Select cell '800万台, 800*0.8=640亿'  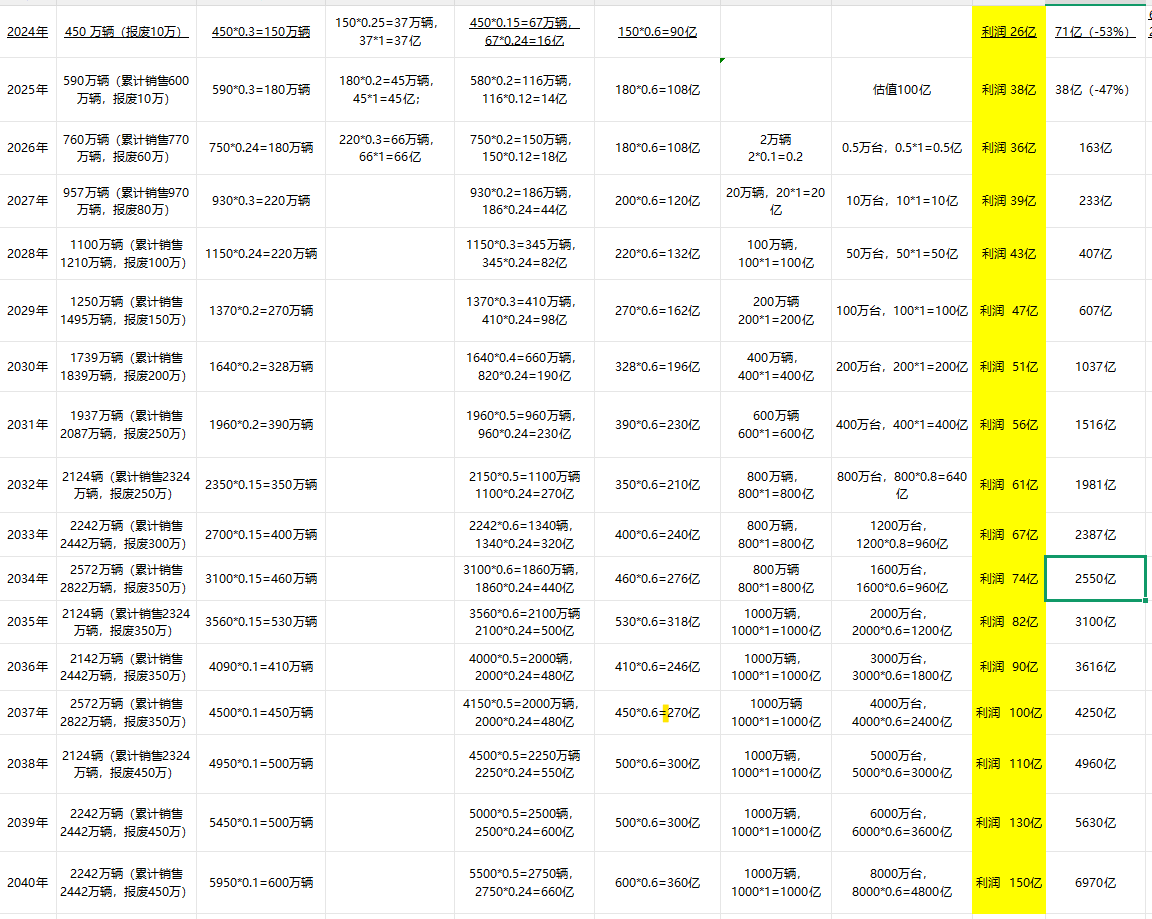(x=901, y=485)
